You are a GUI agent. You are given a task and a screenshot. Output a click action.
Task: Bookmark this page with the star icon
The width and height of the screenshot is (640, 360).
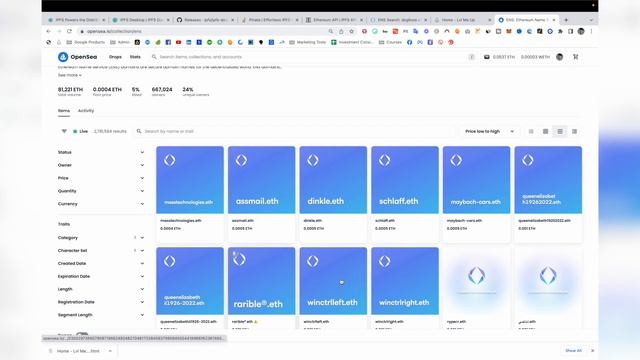coord(351,31)
